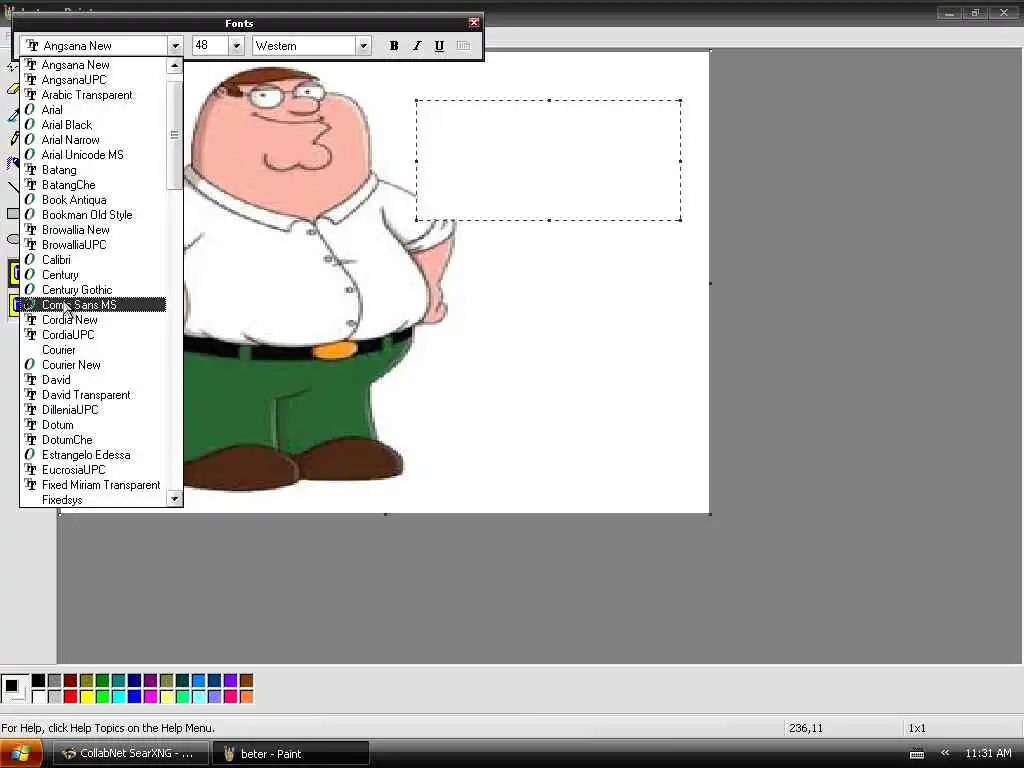Click the vertical text button in Fonts toolbar
The image size is (1024, 768).
[x=463, y=46]
